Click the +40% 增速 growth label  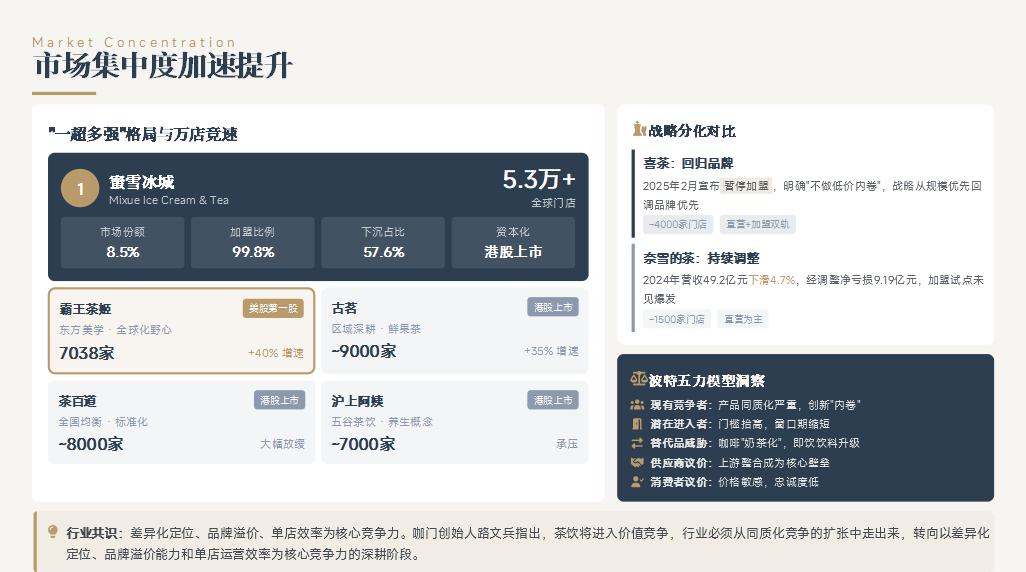(x=275, y=353)
